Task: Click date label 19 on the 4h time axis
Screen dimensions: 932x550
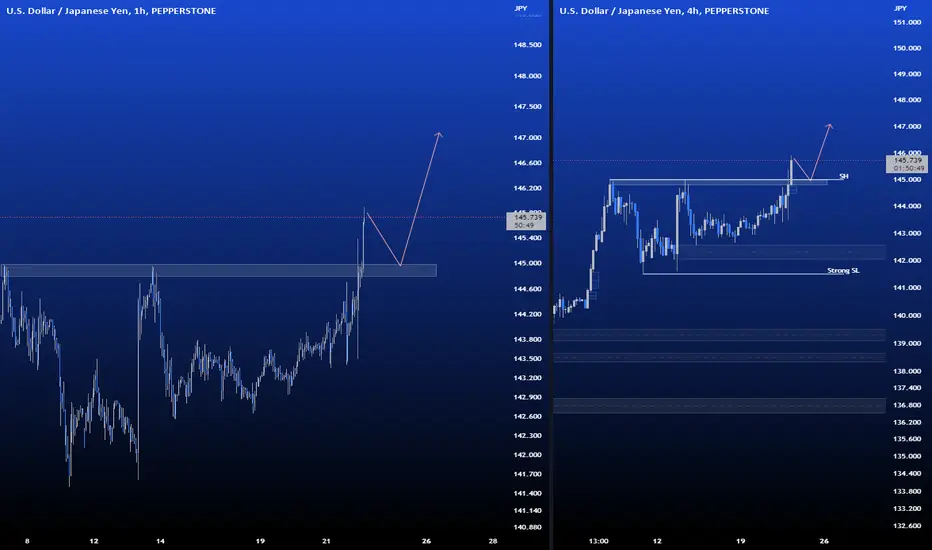Action: click(x=740, y=541)
